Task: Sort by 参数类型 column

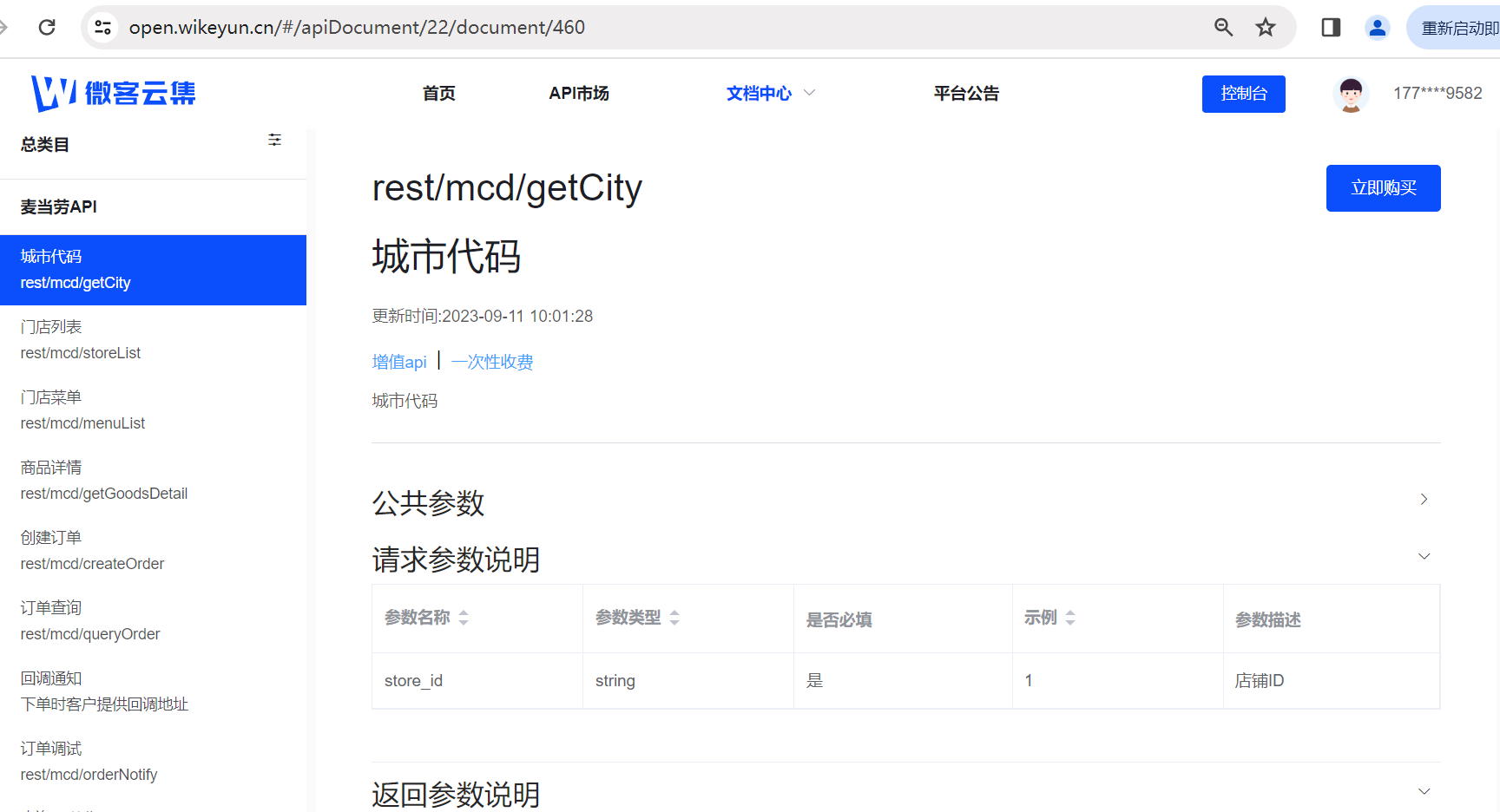Action: [674, 618]
